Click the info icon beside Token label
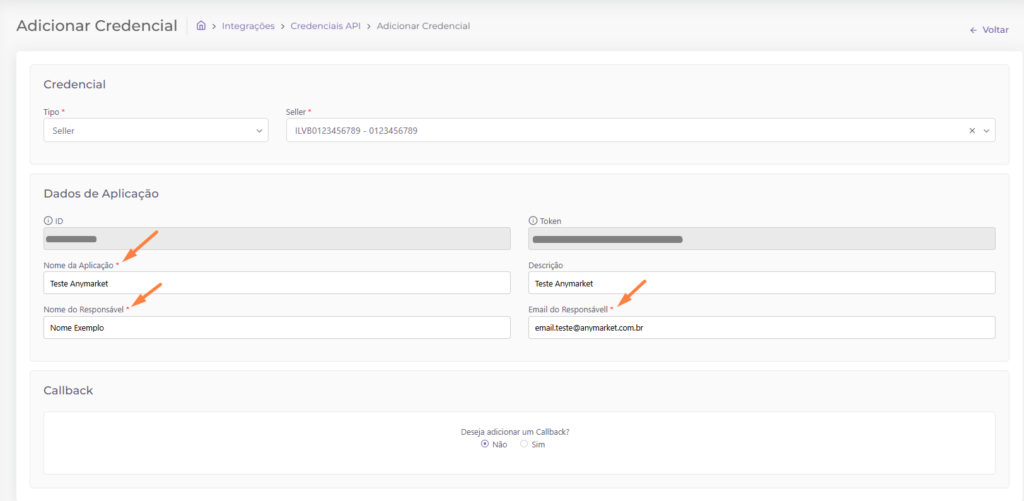The height and width of the screenshot is (501, 1024). pos(533,220)
